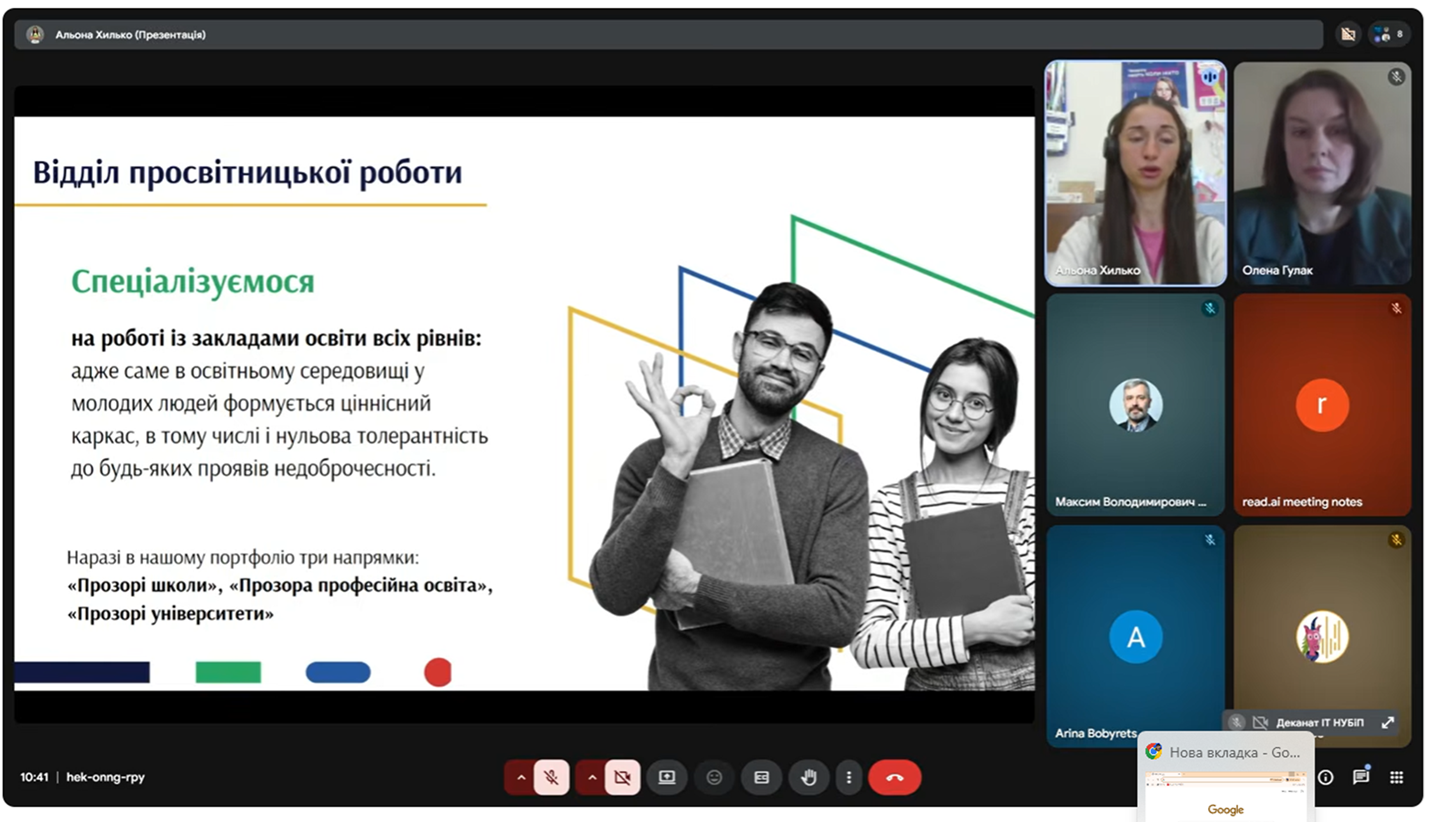Show the participants list with 8 people
This screenshot has height=822, width=1431.
pyautogui.click(x=1389, y=34)
